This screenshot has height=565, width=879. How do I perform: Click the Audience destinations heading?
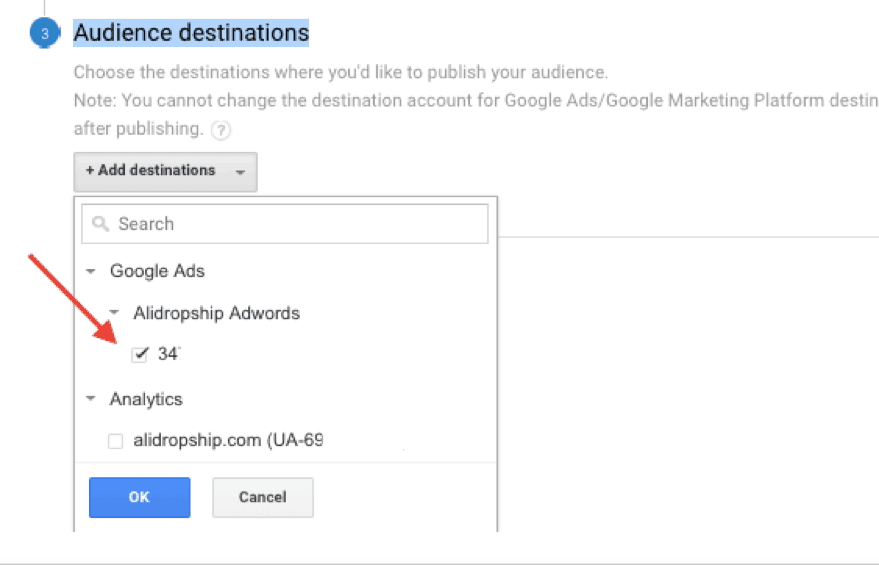click(191, 33)
